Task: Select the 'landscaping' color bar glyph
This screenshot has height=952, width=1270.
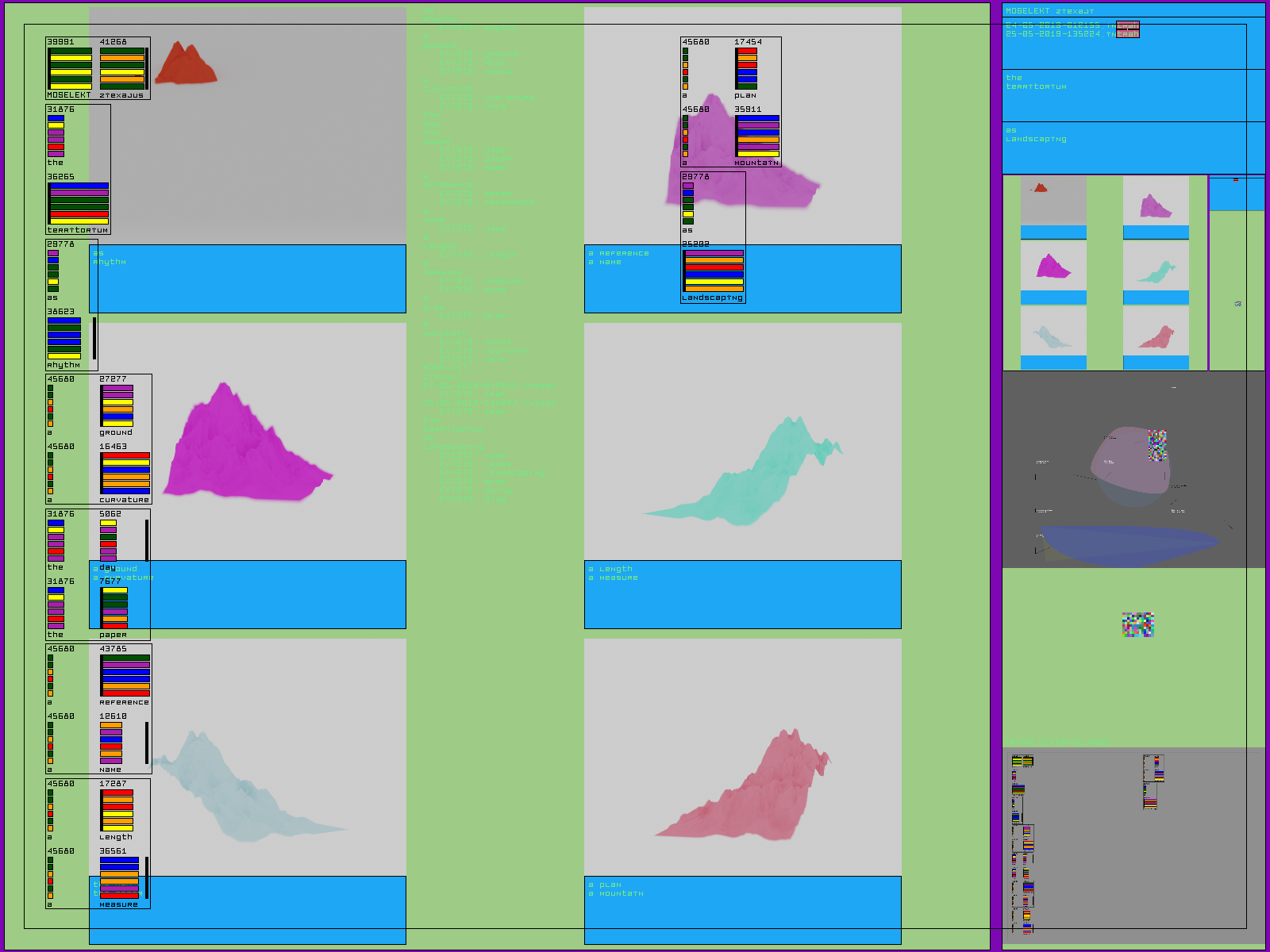Action: click(x=714, y=271)
